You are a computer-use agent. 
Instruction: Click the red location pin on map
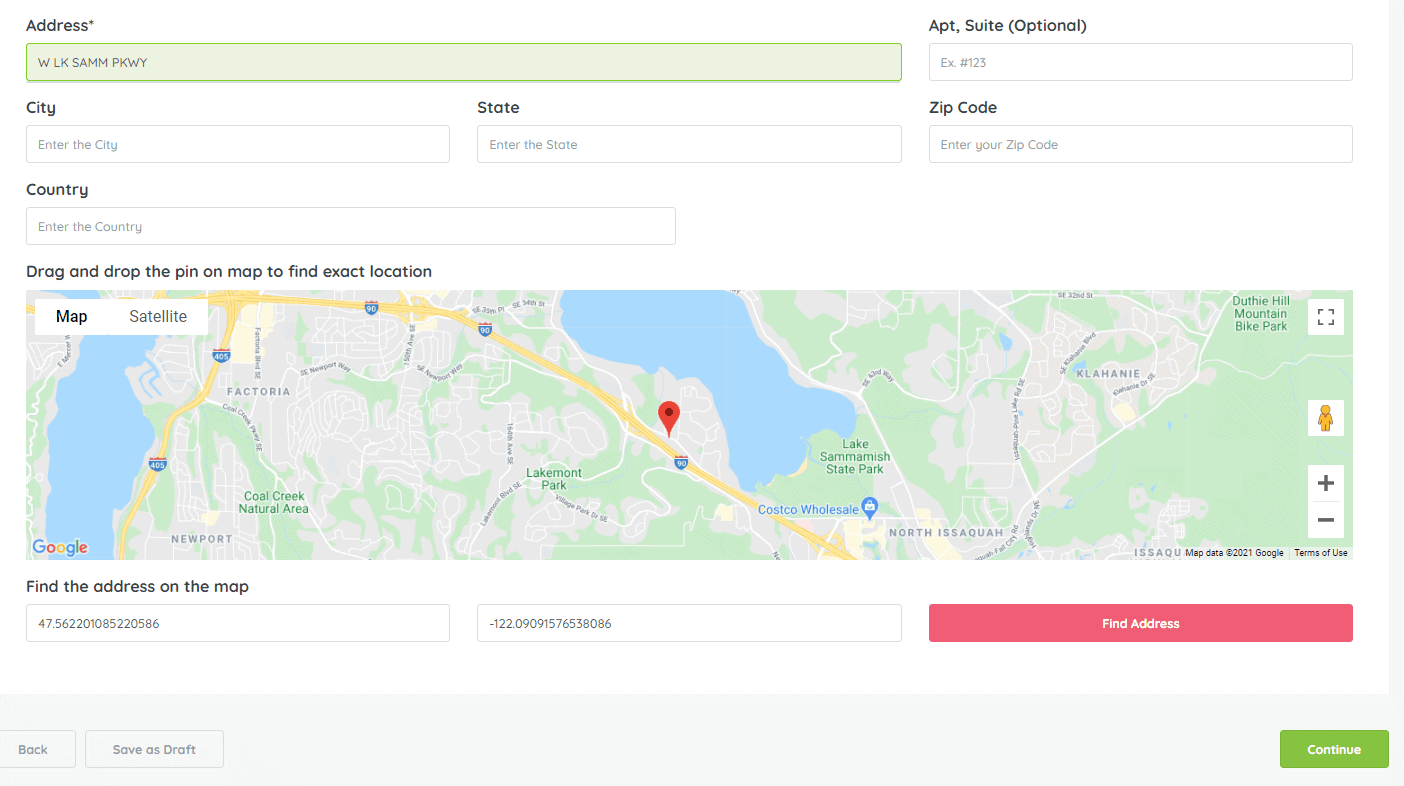click(x=669, y=416)
